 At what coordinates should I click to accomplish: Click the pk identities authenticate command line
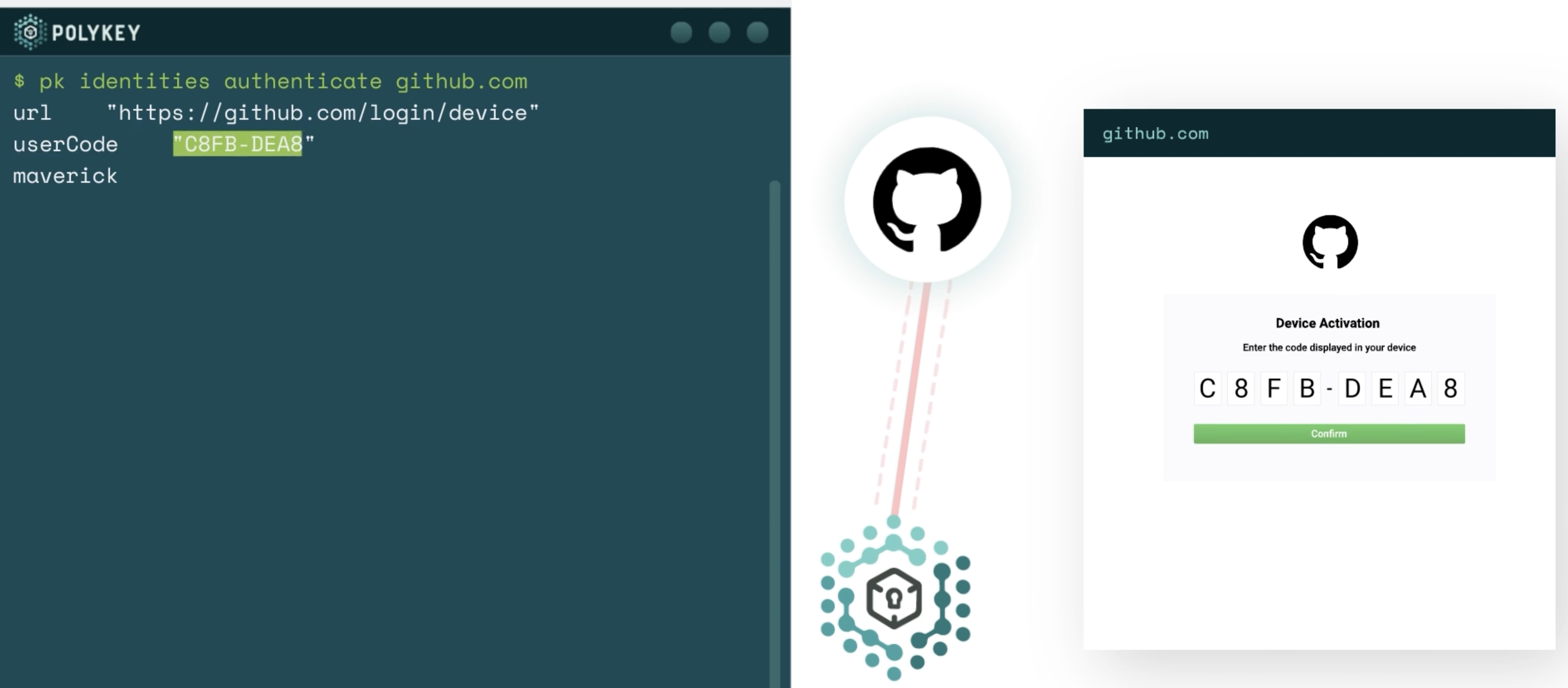click(x=272, y=80)
